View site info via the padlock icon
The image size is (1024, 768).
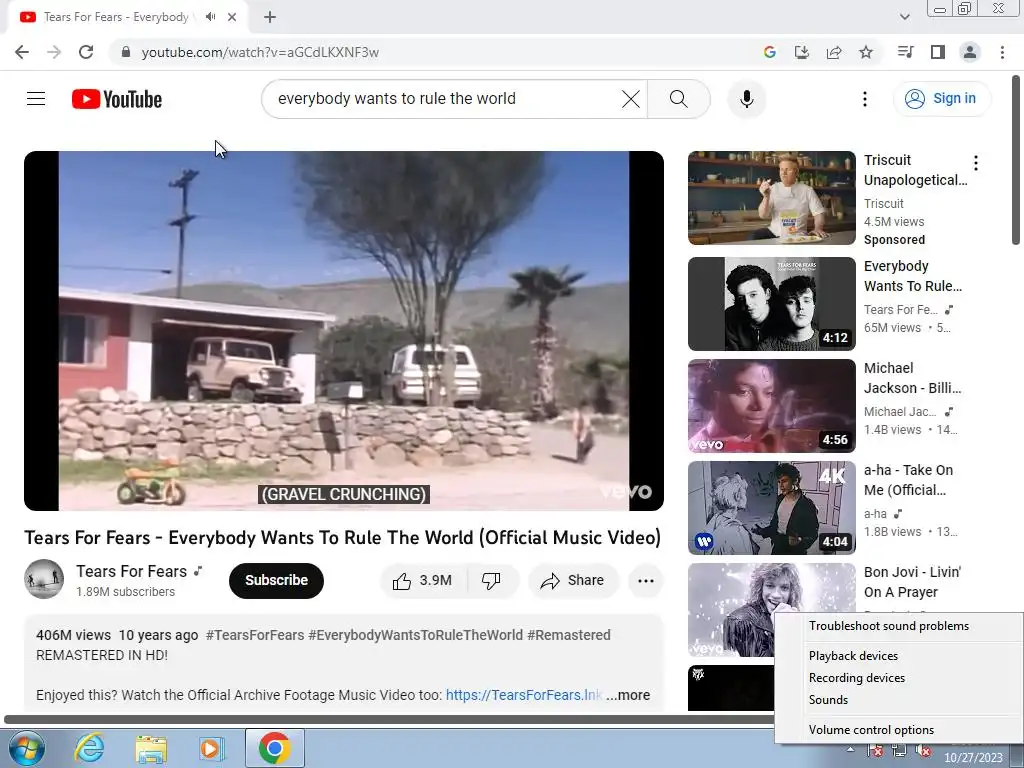click(126, 52)
